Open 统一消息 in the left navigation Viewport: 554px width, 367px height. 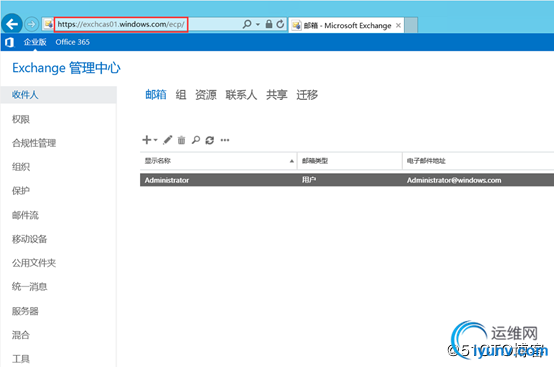pos(29,286)
